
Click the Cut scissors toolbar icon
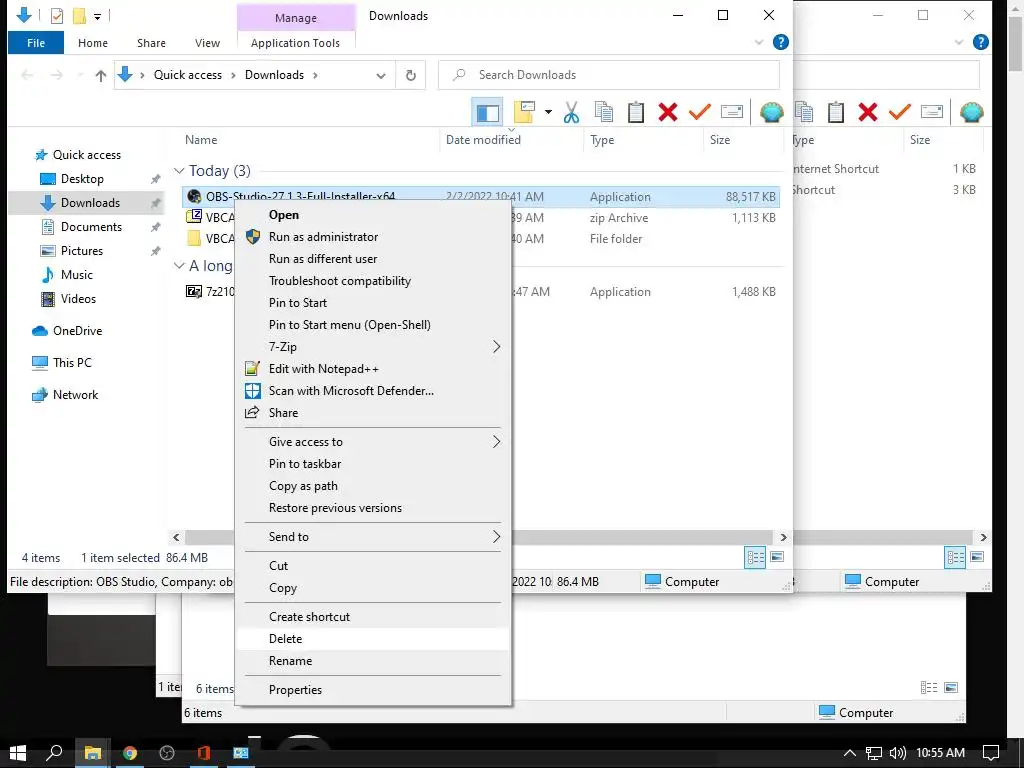click(571, 112)
